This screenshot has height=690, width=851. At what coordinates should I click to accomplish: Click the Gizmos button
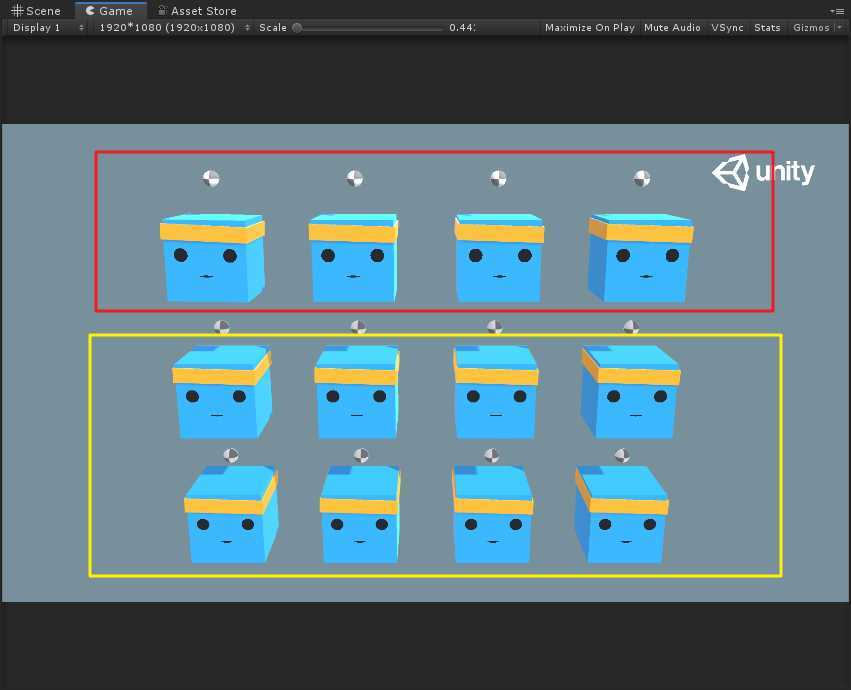811,28
